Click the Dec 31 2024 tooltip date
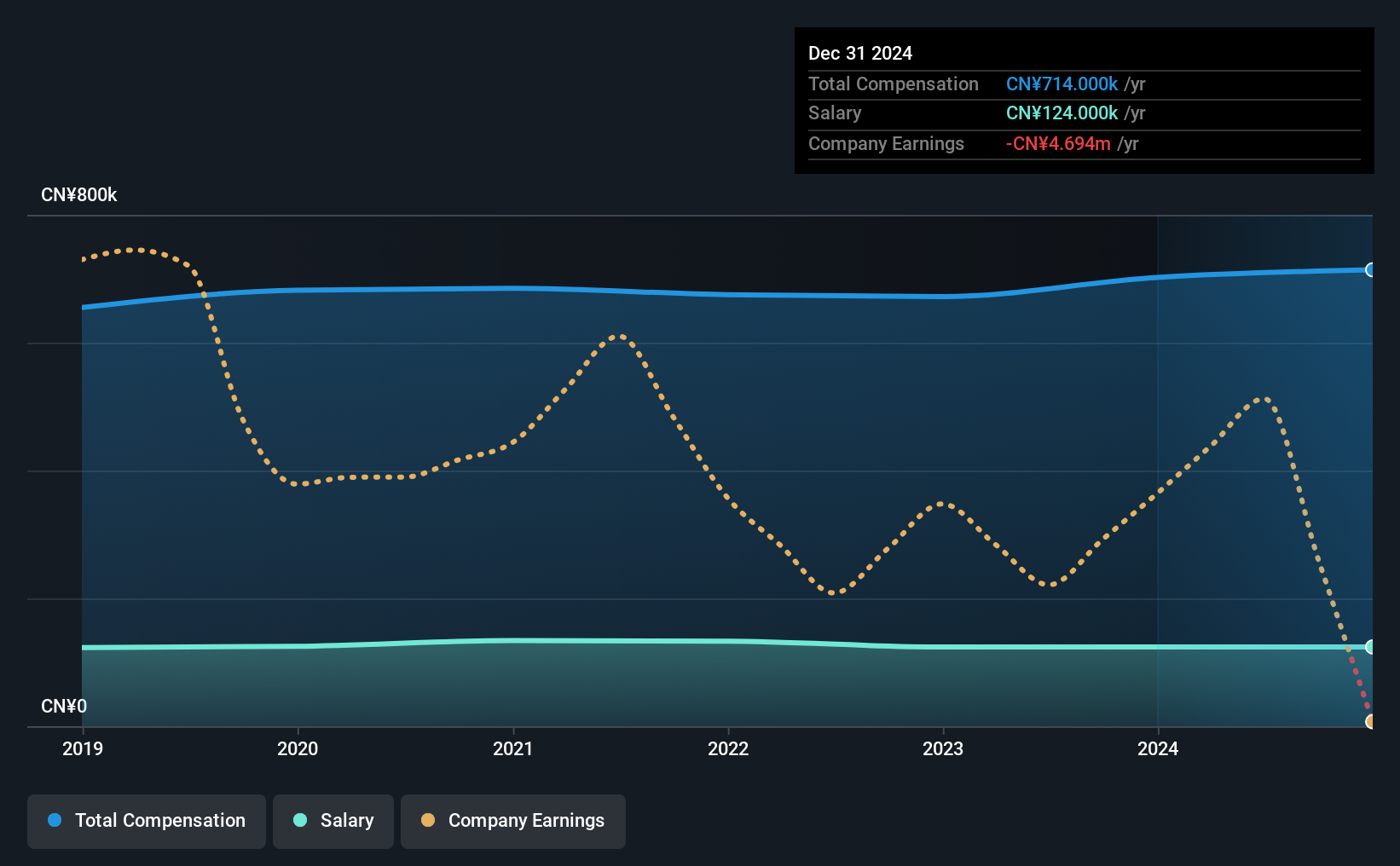Image resolution: width=1400 pixels, height=866 pixels. (x=860, y=54)
